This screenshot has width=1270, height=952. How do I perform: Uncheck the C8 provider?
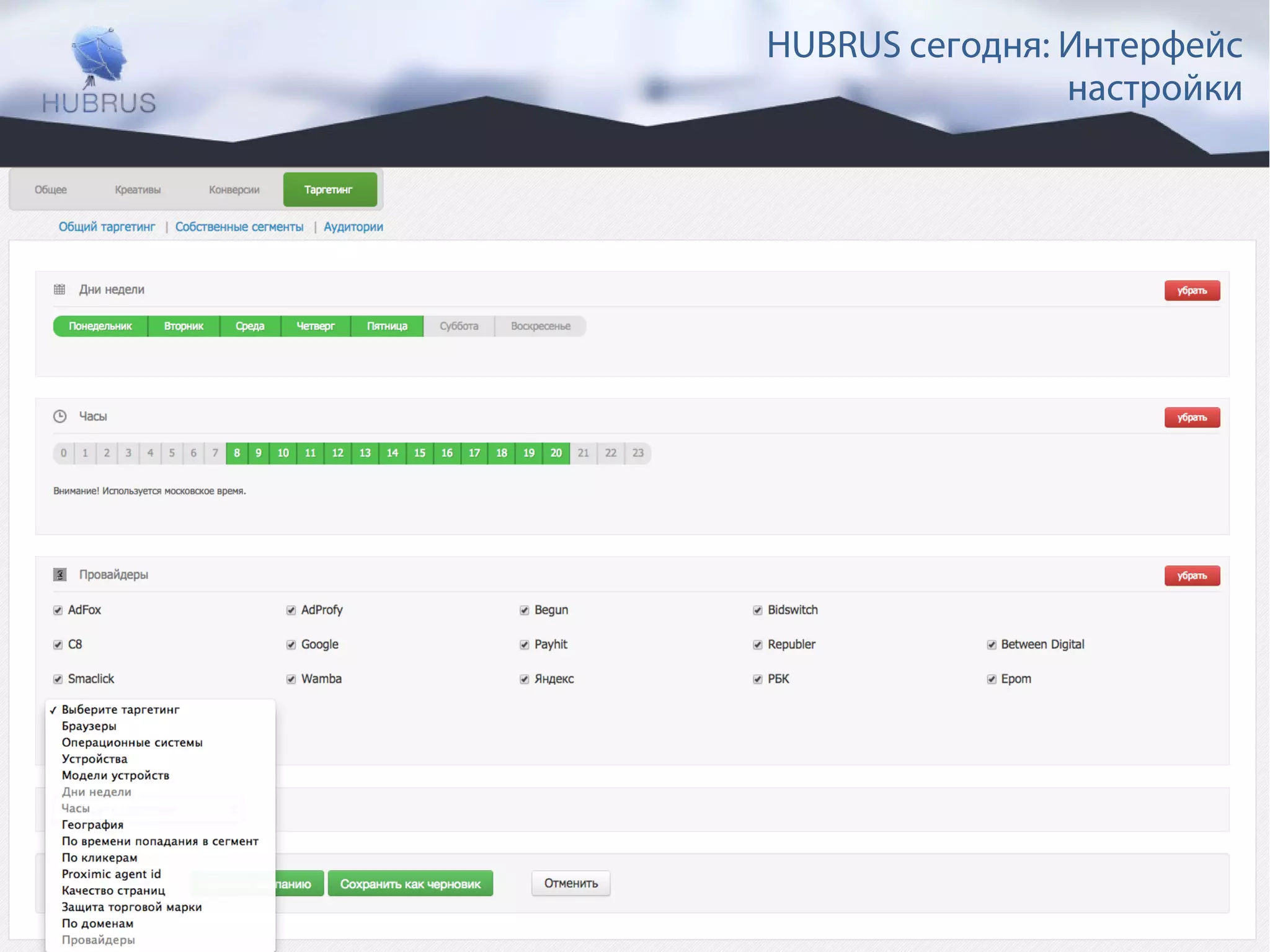(x=58, y=645)
